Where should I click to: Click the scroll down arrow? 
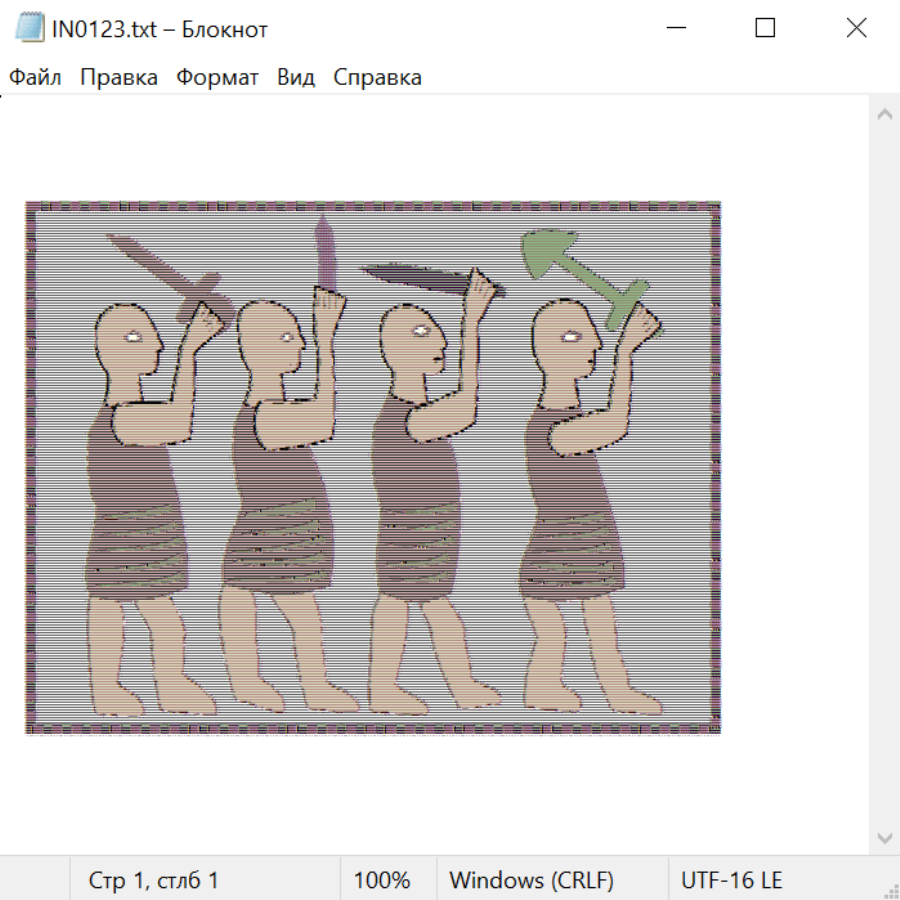pyautogui.click(x=884, y=837)
